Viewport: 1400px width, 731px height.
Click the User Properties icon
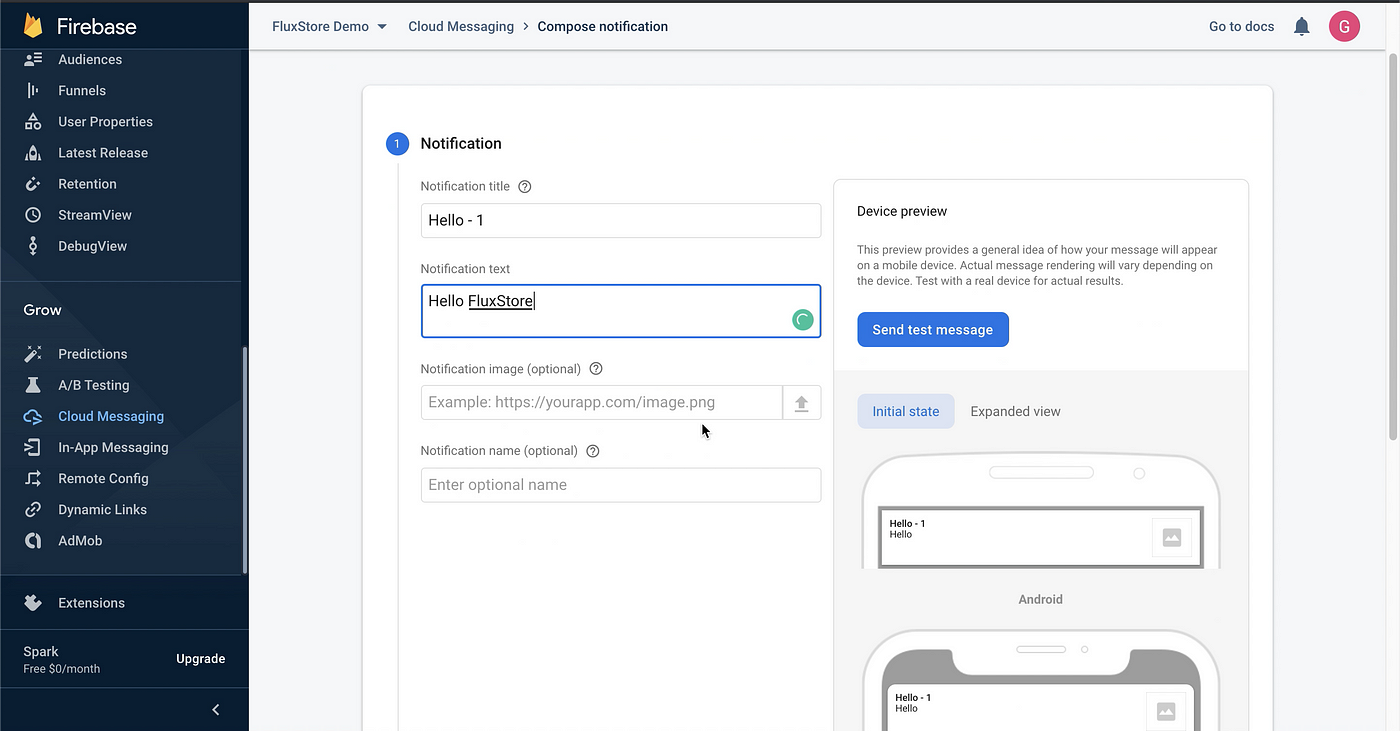[33, 121]
